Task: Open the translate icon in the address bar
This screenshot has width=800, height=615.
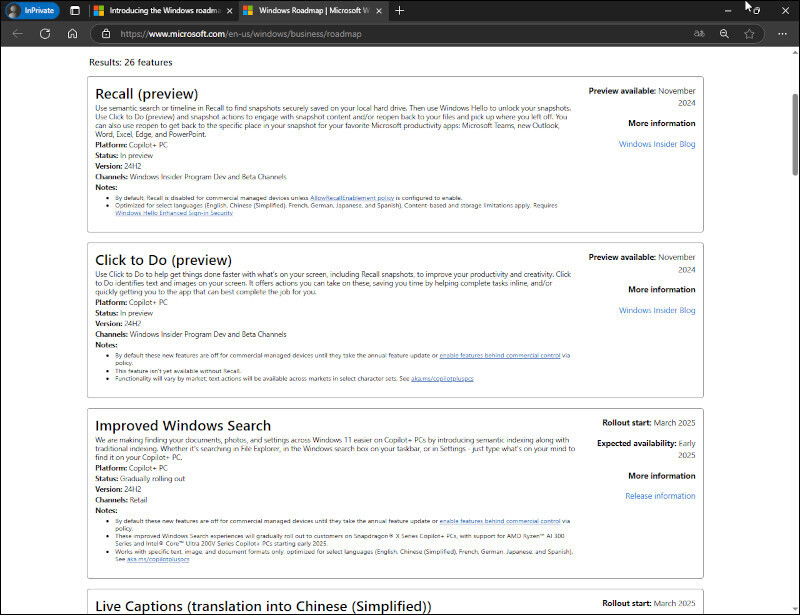Action: click(699, 34)
